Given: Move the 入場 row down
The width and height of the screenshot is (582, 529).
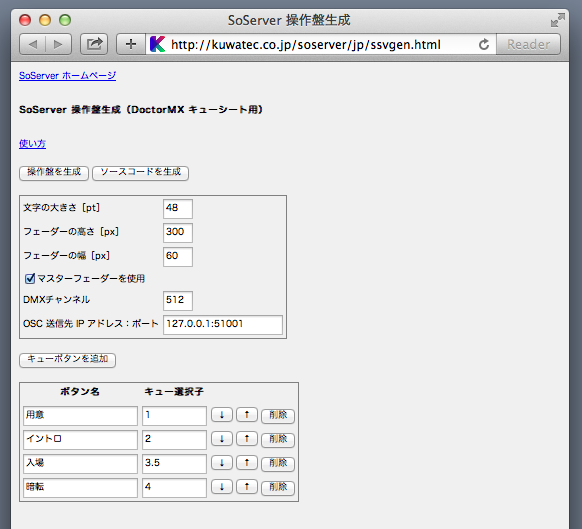Looking at the screenshot, I should click(x=222, y=463).
